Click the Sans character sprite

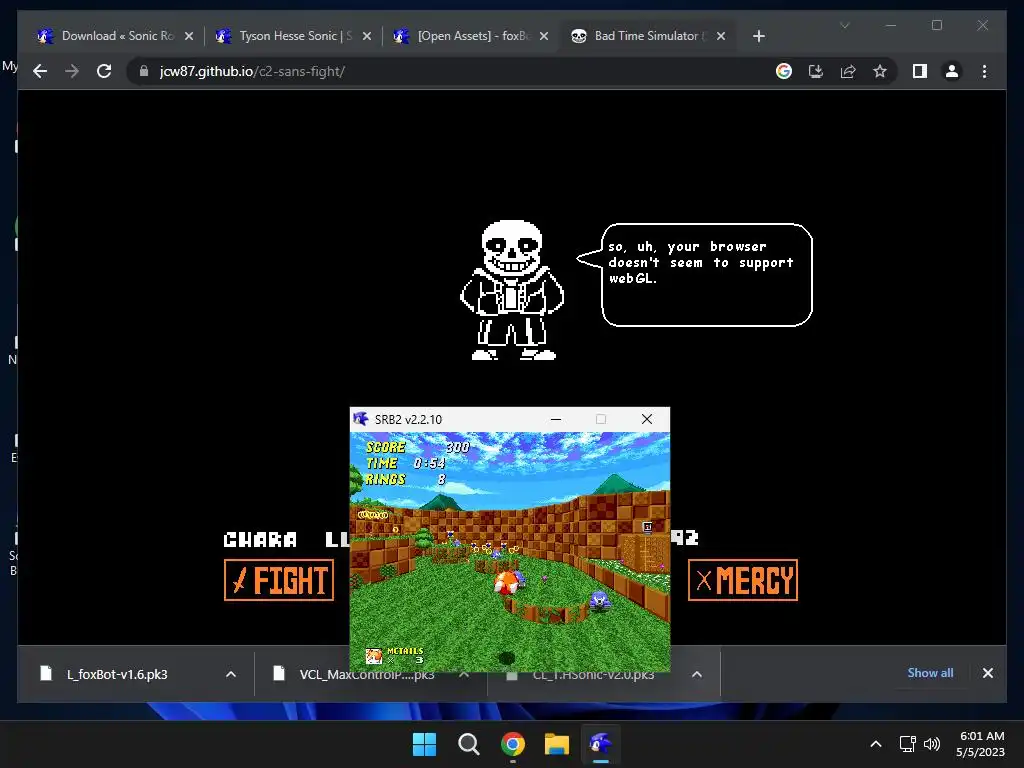point(512,290)
